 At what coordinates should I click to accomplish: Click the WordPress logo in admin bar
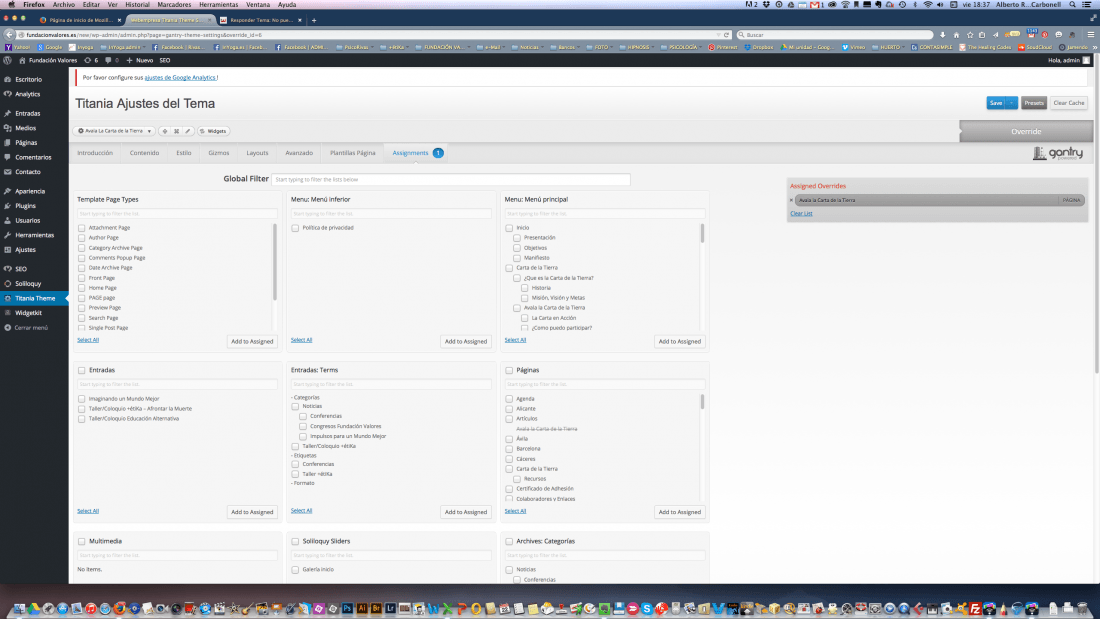(8, 60)
